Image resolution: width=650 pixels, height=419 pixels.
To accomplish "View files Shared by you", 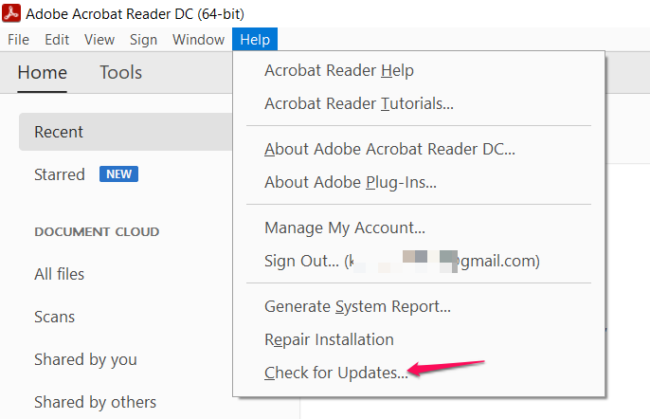I will (x=85, y=359).
